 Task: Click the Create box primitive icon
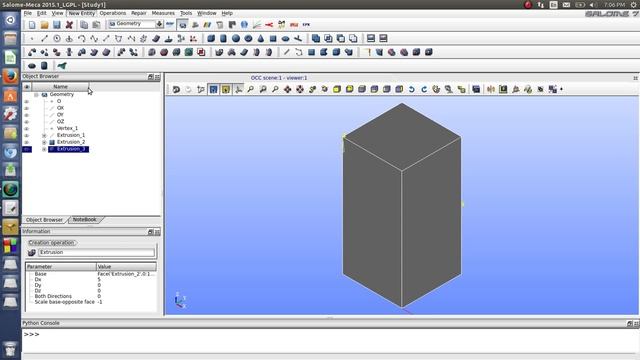[x=211, y=38]
